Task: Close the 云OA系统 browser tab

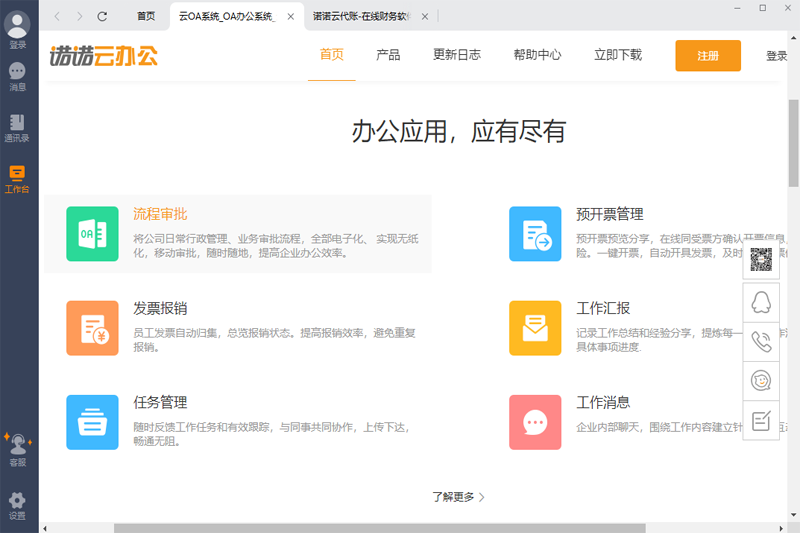Action: click(291, 16)
